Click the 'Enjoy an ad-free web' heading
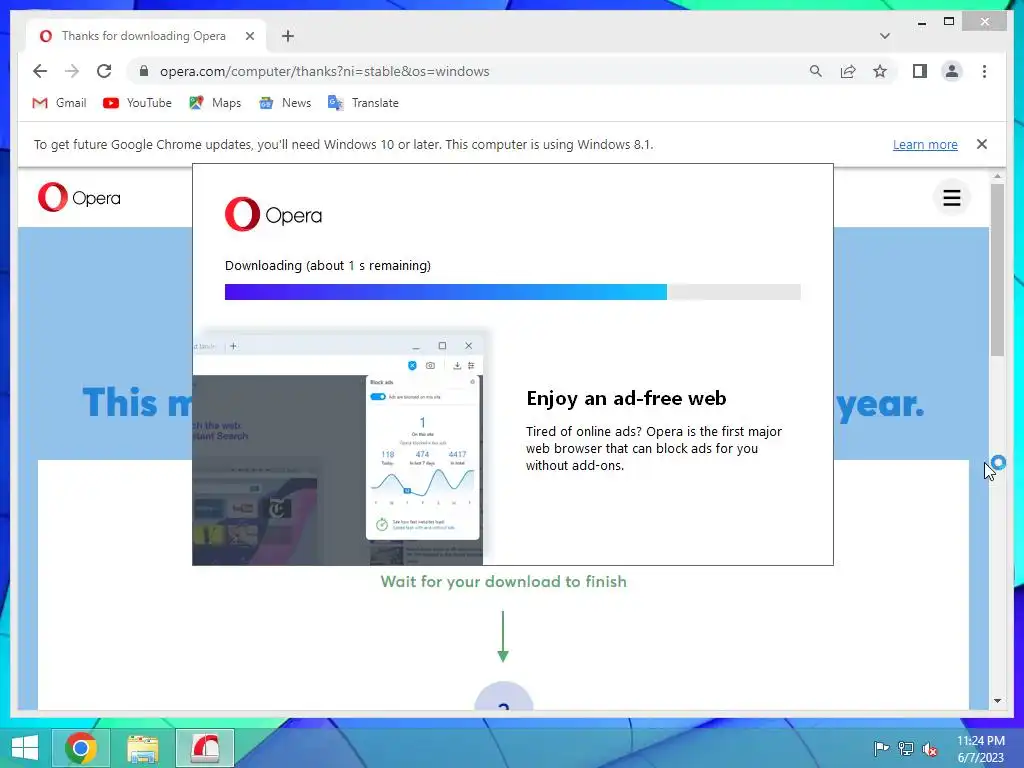Screen dimensions: 1024x768 pos(626,398)
